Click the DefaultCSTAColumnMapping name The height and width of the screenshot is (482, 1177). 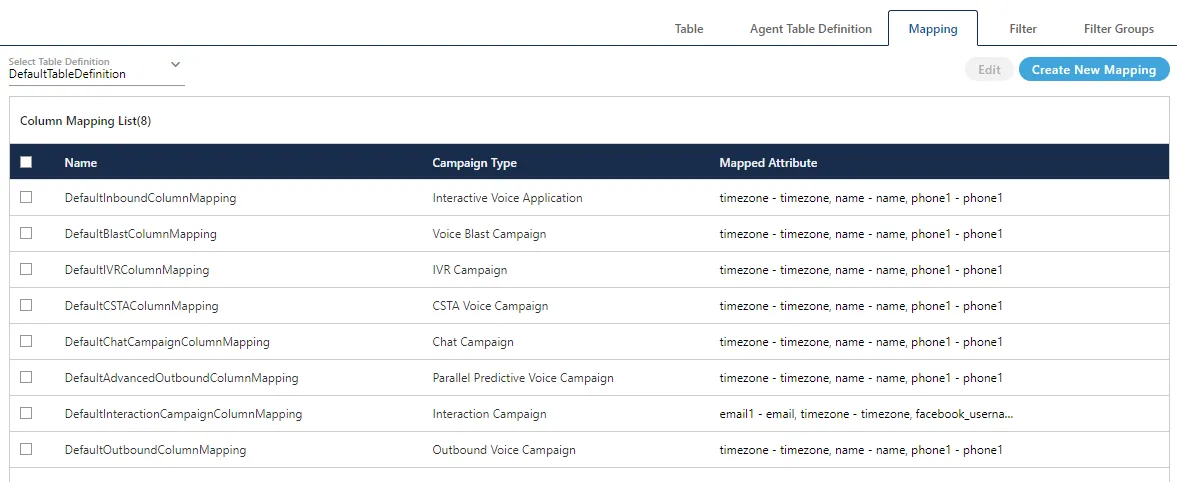click(x=141, y=306)
